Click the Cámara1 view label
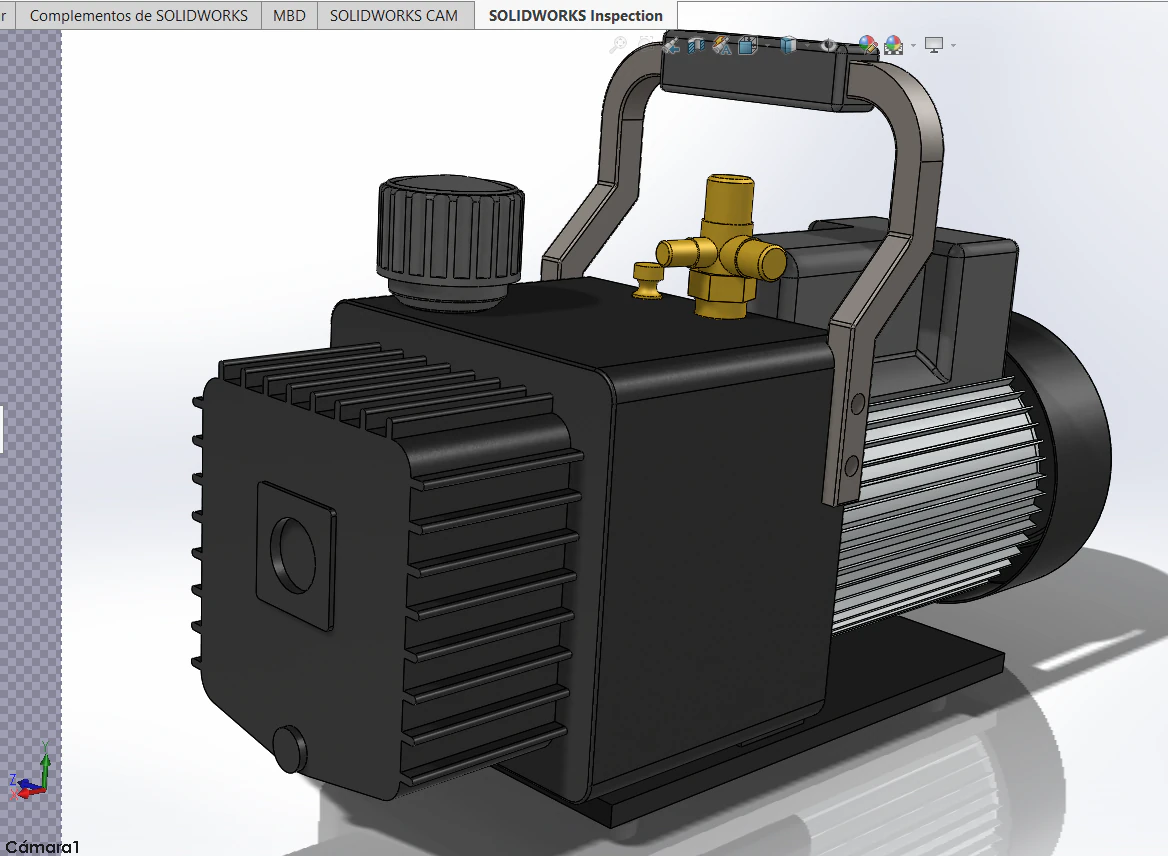 point(42,846)
